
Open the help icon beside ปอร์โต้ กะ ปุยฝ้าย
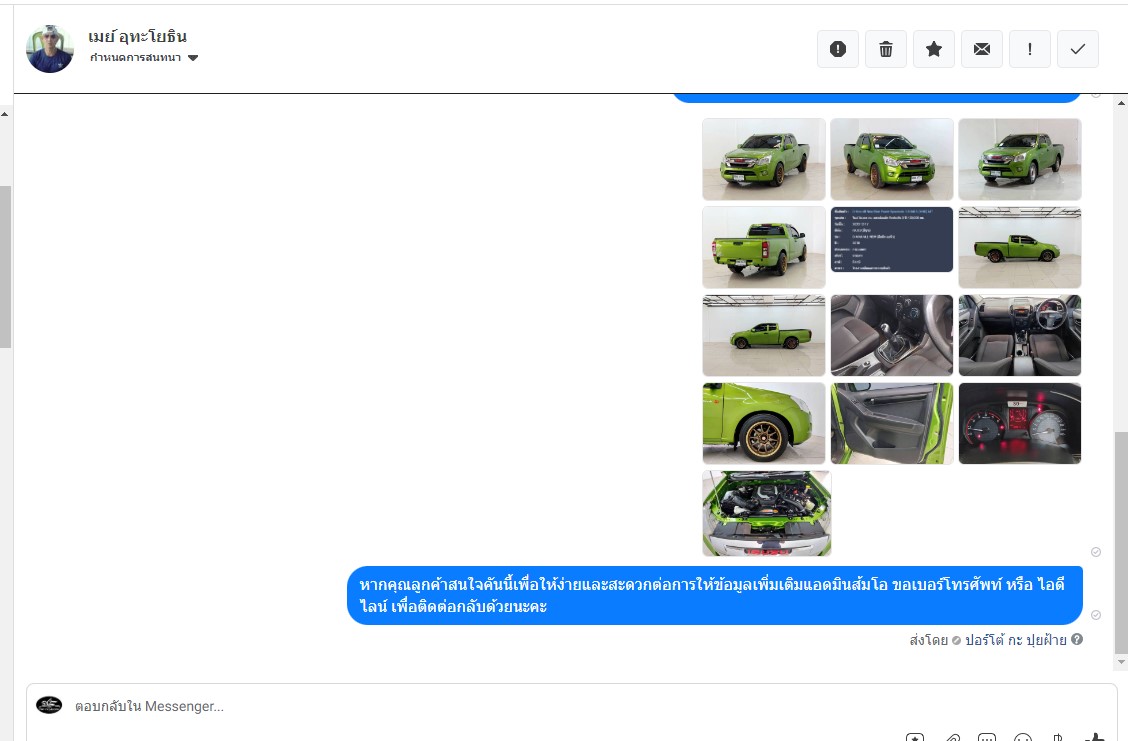click(x=1077, y=639)
